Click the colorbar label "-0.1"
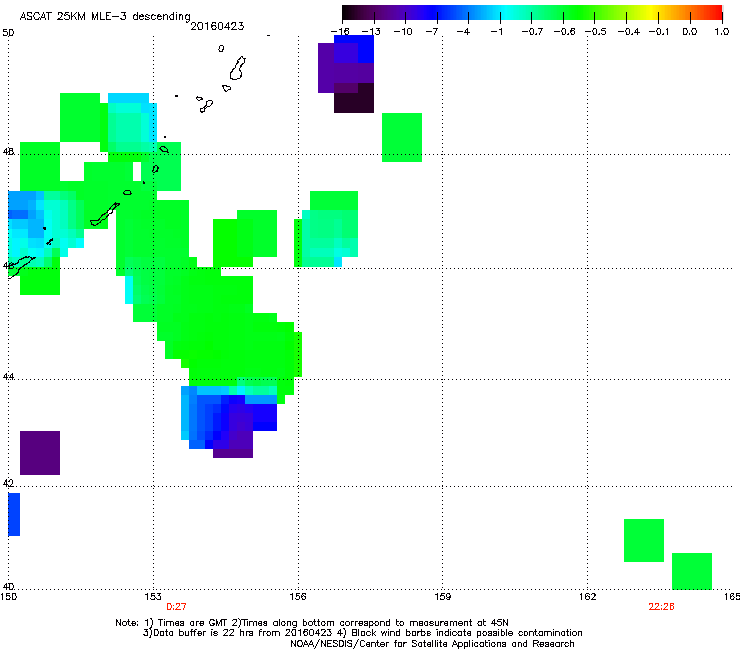The image size is (740, 650). pyautogui.click(x=659, y=32)
